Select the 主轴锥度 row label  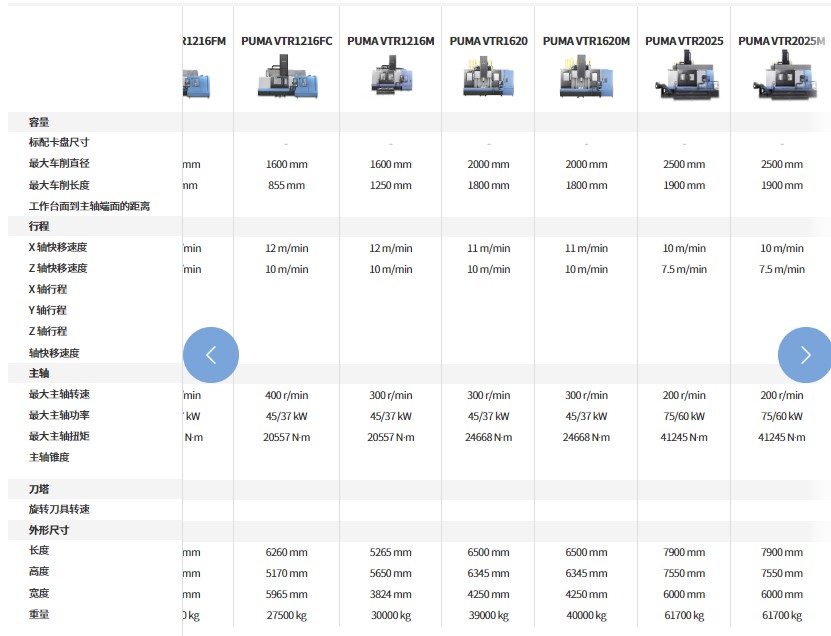click(49, 457)
